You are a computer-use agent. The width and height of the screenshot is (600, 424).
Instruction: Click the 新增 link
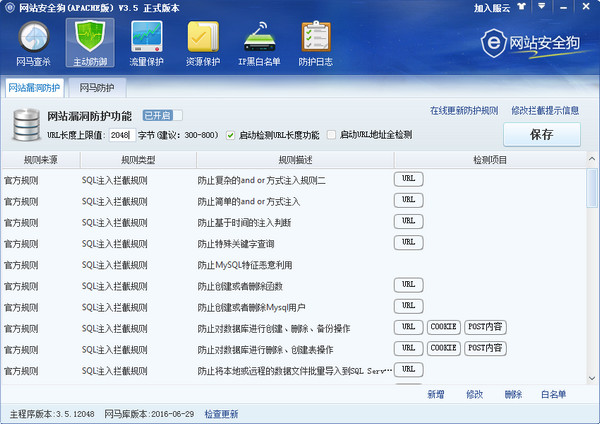(435, 395)
